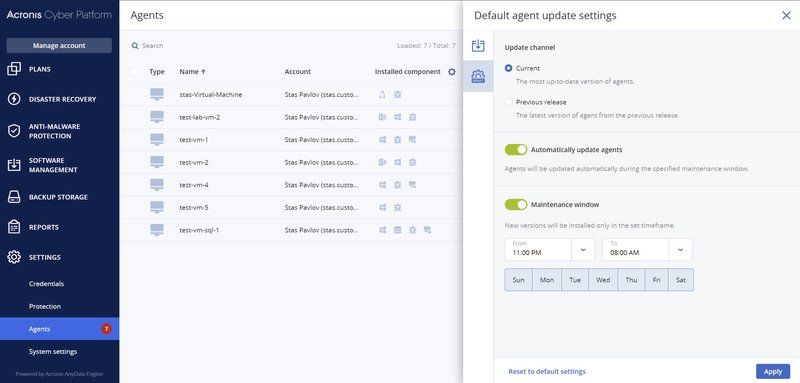Click the bug icon for test-vm-5
Screen dimensions: 800x383
tap(397, 208)
